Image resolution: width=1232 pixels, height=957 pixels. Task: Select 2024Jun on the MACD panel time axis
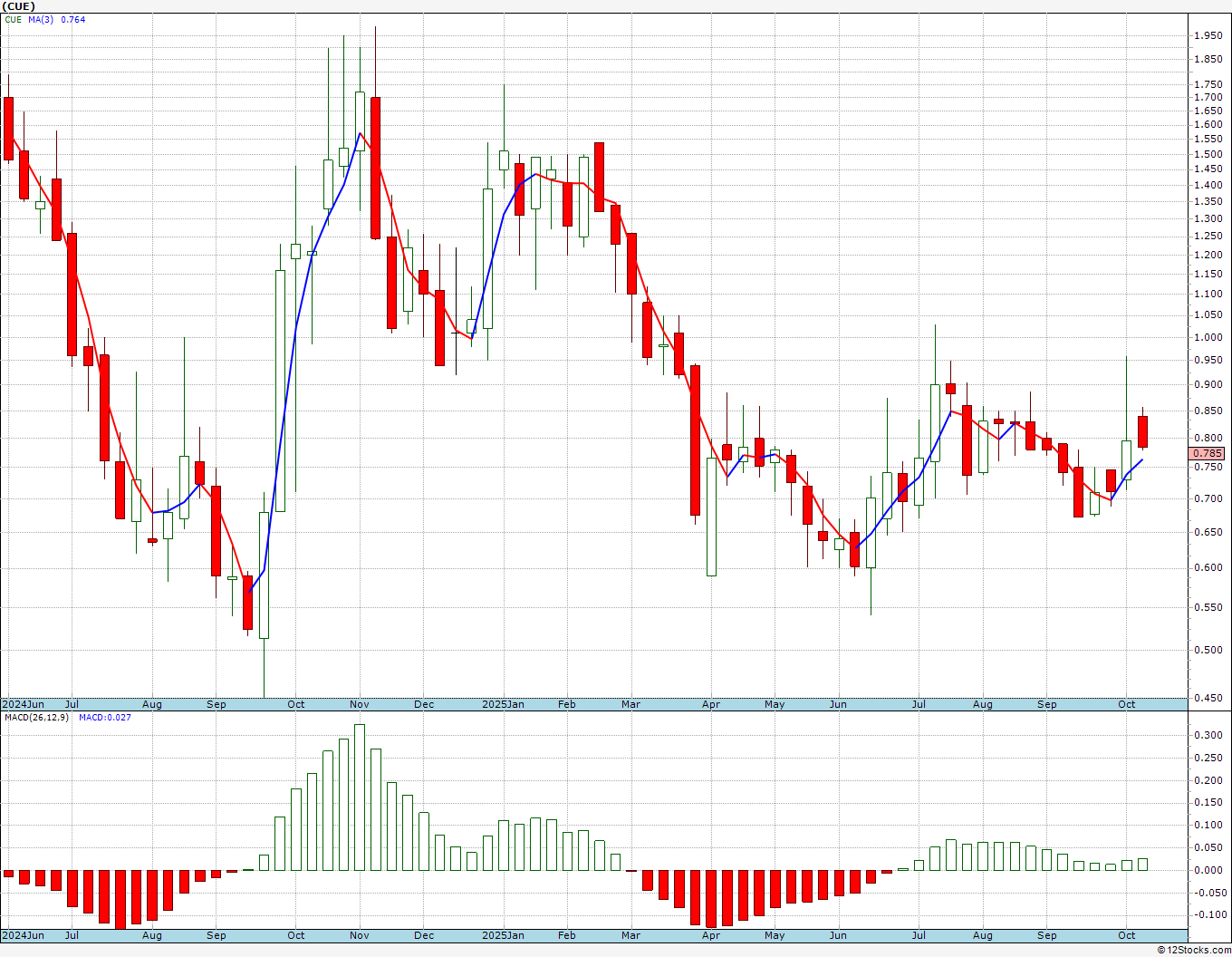(23, 935)
